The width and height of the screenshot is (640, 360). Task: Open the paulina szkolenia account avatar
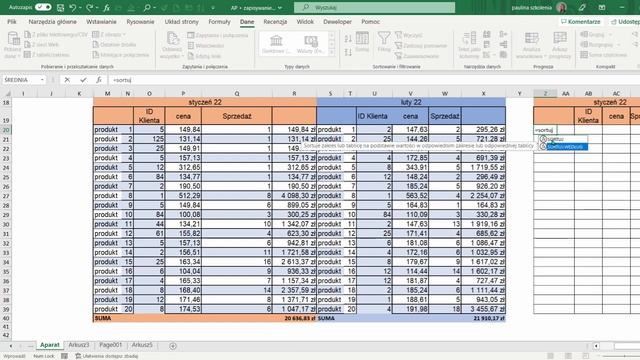coord(562,7)
